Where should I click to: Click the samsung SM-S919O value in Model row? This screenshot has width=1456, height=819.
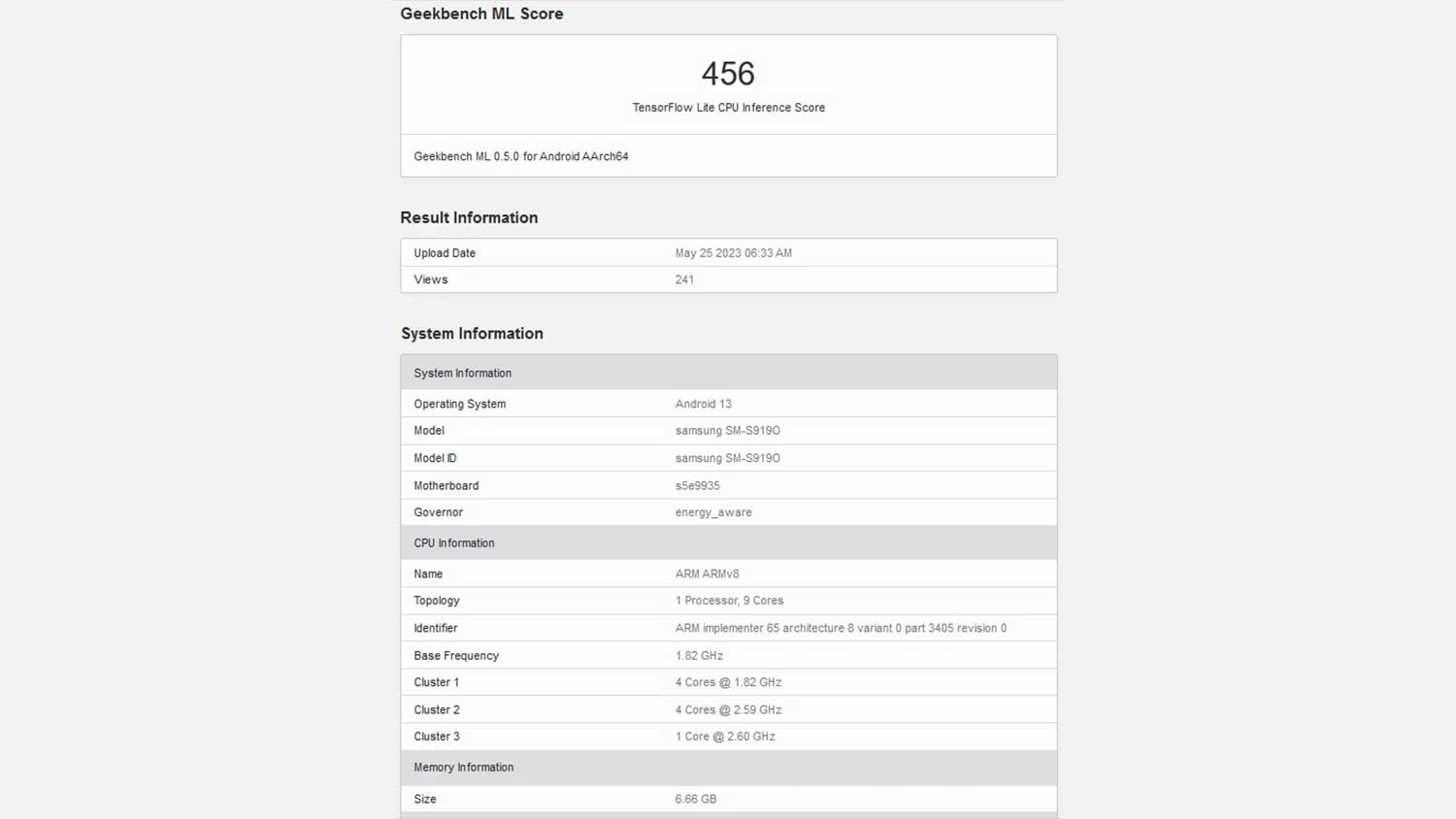[727, 431]
